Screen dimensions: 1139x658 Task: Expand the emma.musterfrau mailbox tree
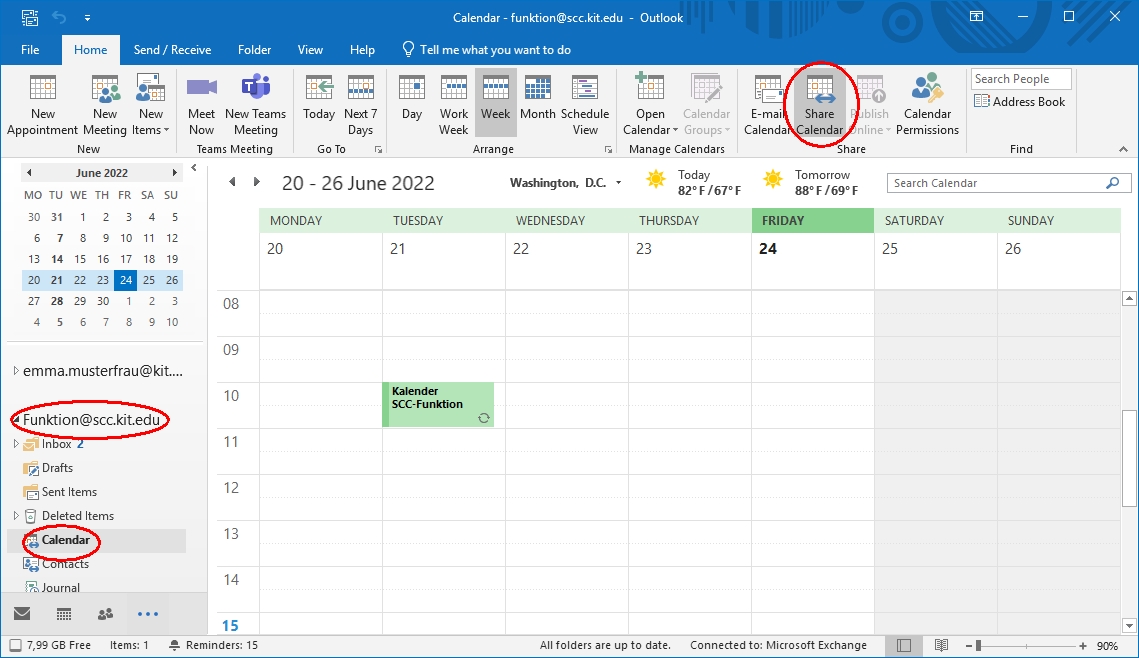coord(16,371)
